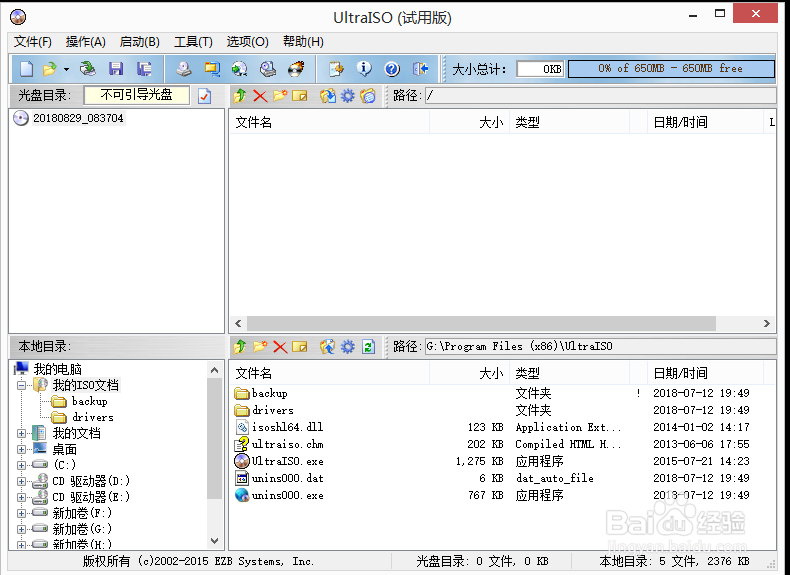Select isoshl64.dll in the local file list
This screenshot has height=575, width=790.
[x=288, y=427]
